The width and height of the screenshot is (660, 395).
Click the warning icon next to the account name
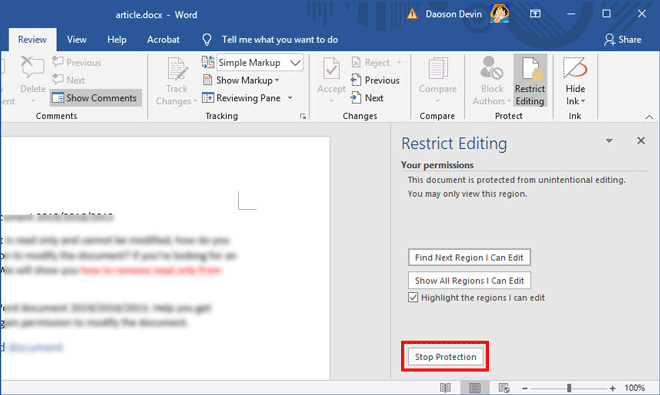tap(412, 14)
